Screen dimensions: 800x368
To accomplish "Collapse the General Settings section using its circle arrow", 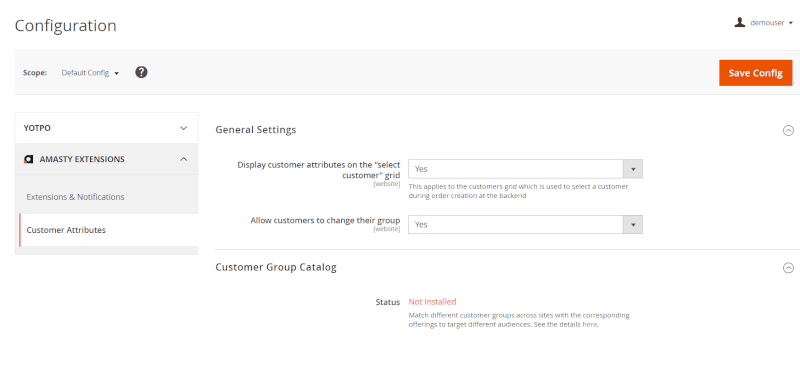I will coord(788,130).
